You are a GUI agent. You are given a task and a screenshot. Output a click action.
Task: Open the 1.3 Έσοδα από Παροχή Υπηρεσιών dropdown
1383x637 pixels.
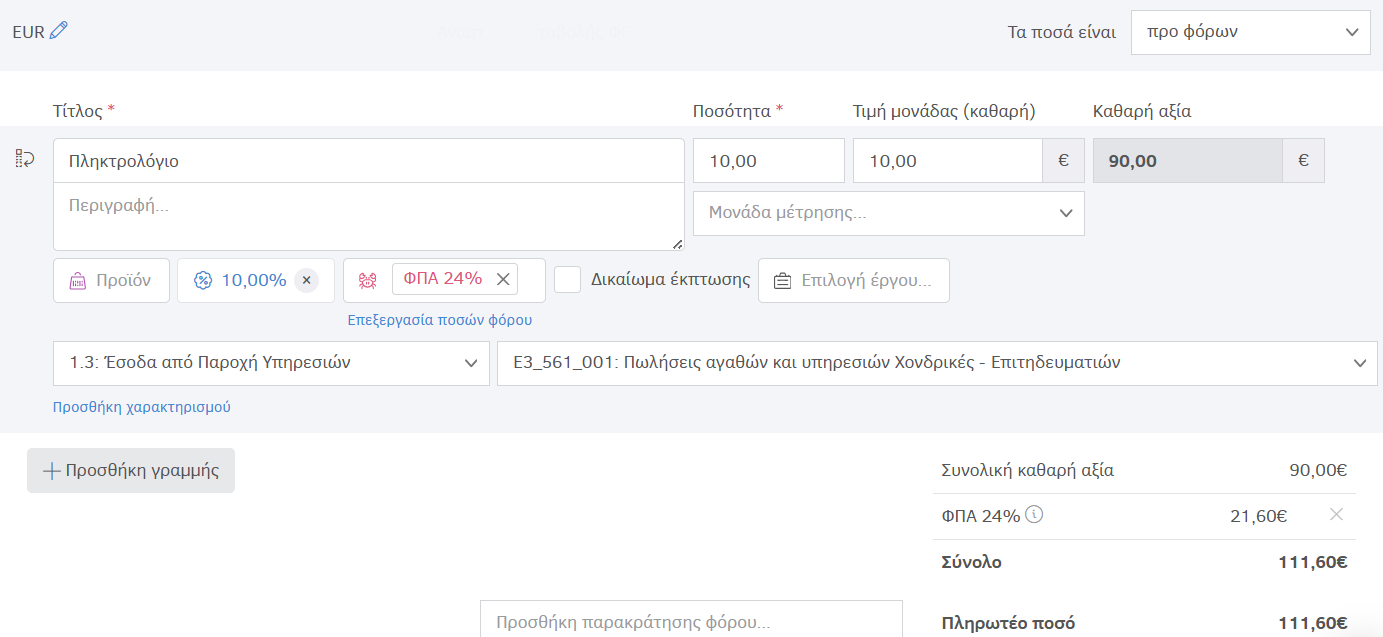pyautogui.click(x=271, y=363)
